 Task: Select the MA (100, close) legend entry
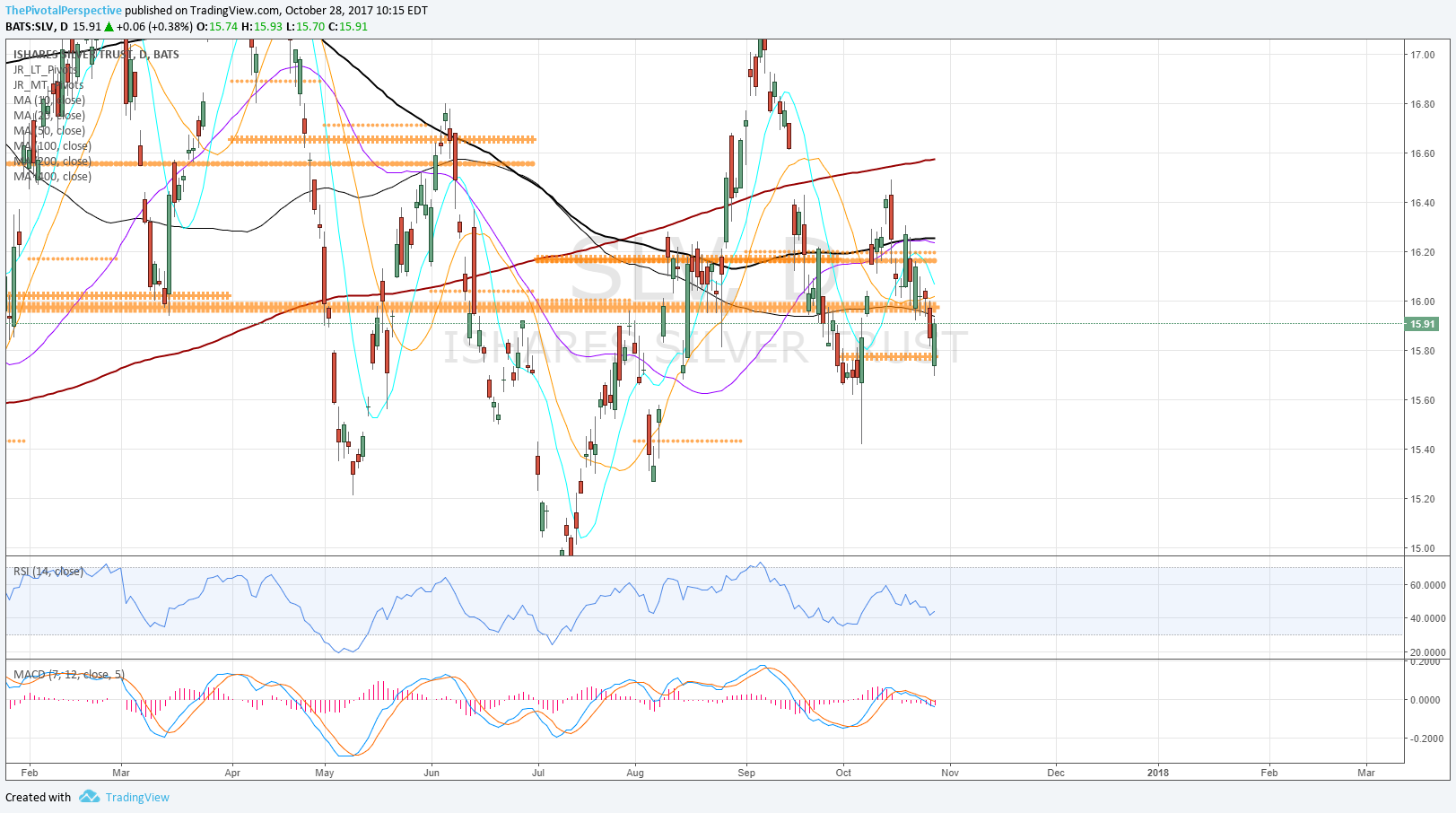tap(52, 145)
